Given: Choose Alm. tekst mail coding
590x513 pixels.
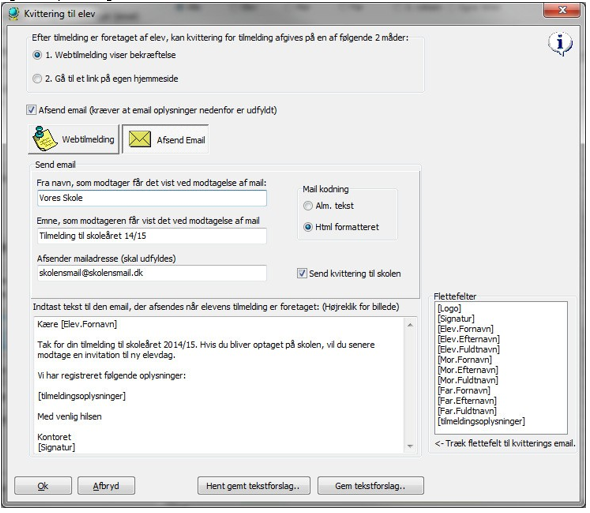Looking at the screenshot, I should pos(308,206).
